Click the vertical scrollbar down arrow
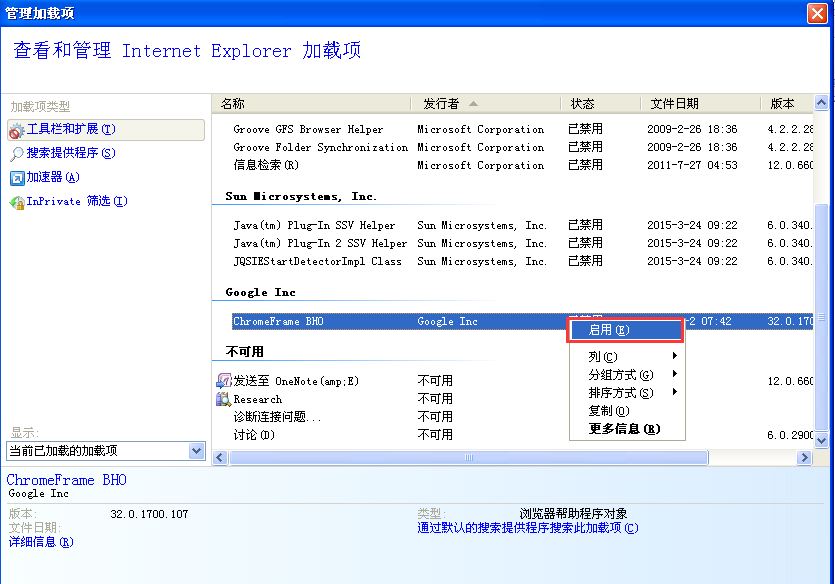This screenshot has width=835, height=584. click(x=822, y=440)
